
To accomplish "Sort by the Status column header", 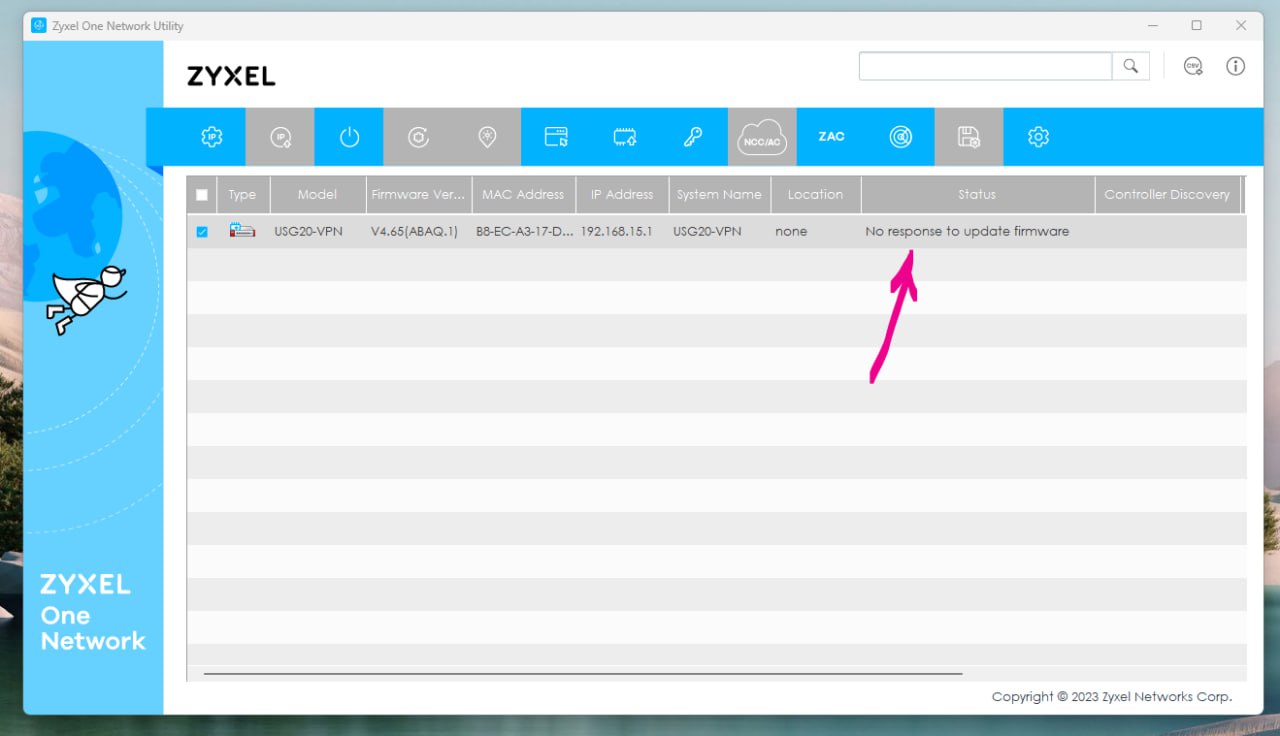I will (x=977, y=195).
